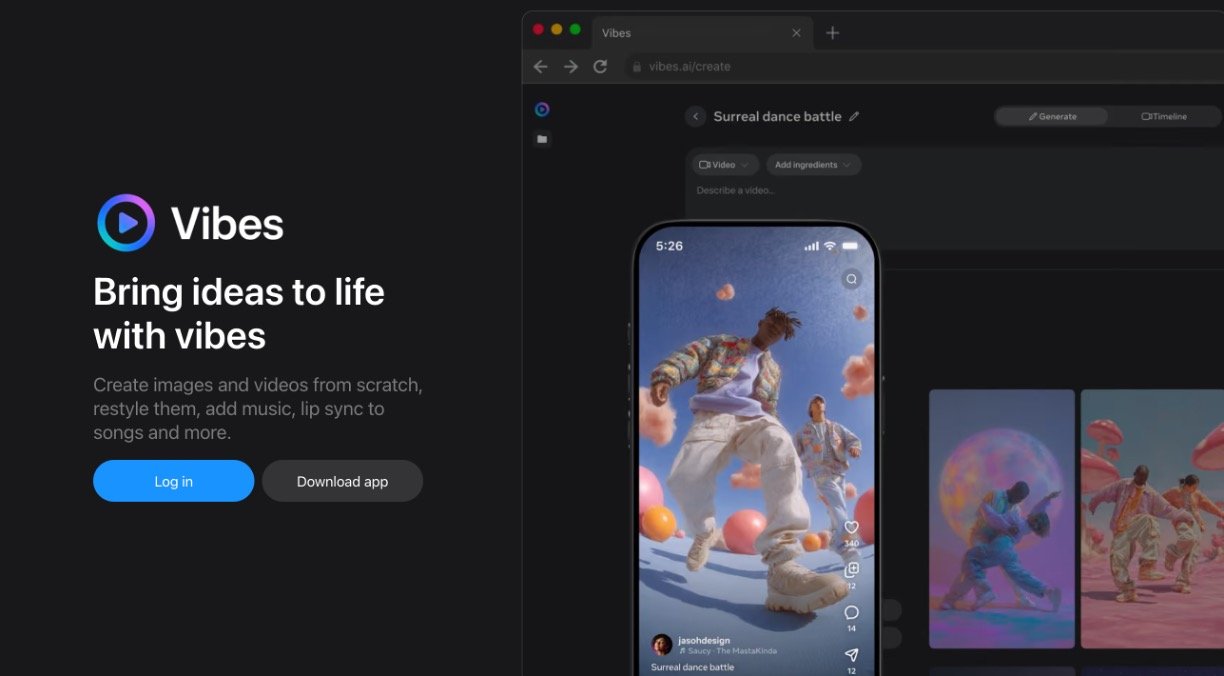Click the Vibes sidebar logo icon
Image resolution: width=1224 pixels, height=676 pixels.
click(x=542, y=109)
